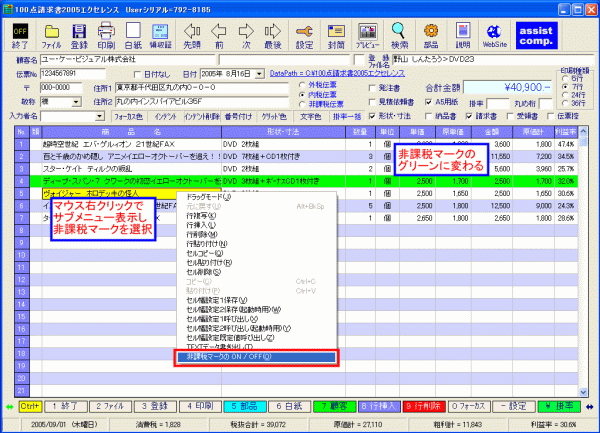Choose 行挿入 in context menu
The image size is (600, 433).
[256, 225]
